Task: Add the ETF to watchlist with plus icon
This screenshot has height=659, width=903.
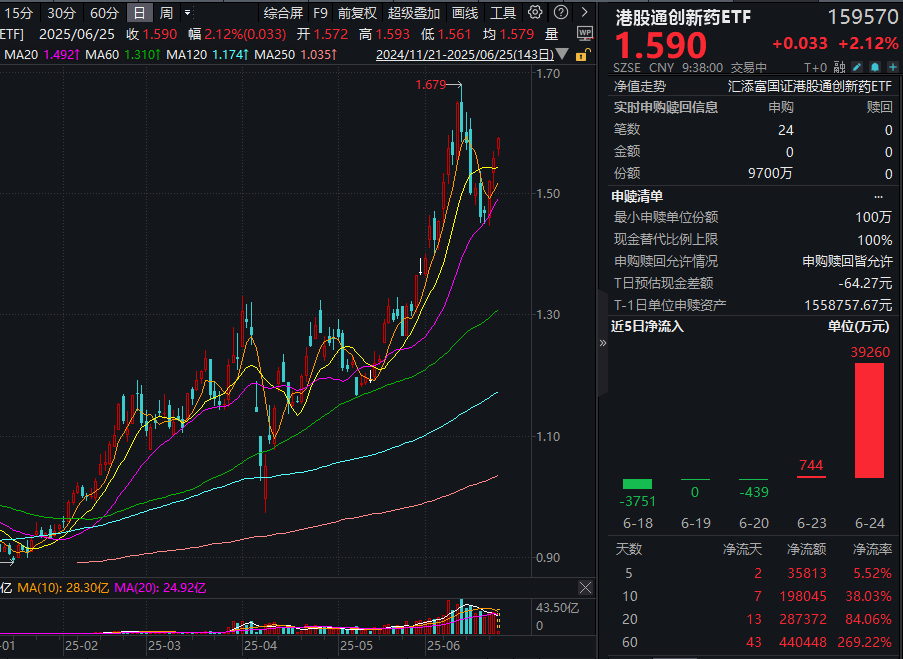Action: pyautogui.click(x=892, y=66)
